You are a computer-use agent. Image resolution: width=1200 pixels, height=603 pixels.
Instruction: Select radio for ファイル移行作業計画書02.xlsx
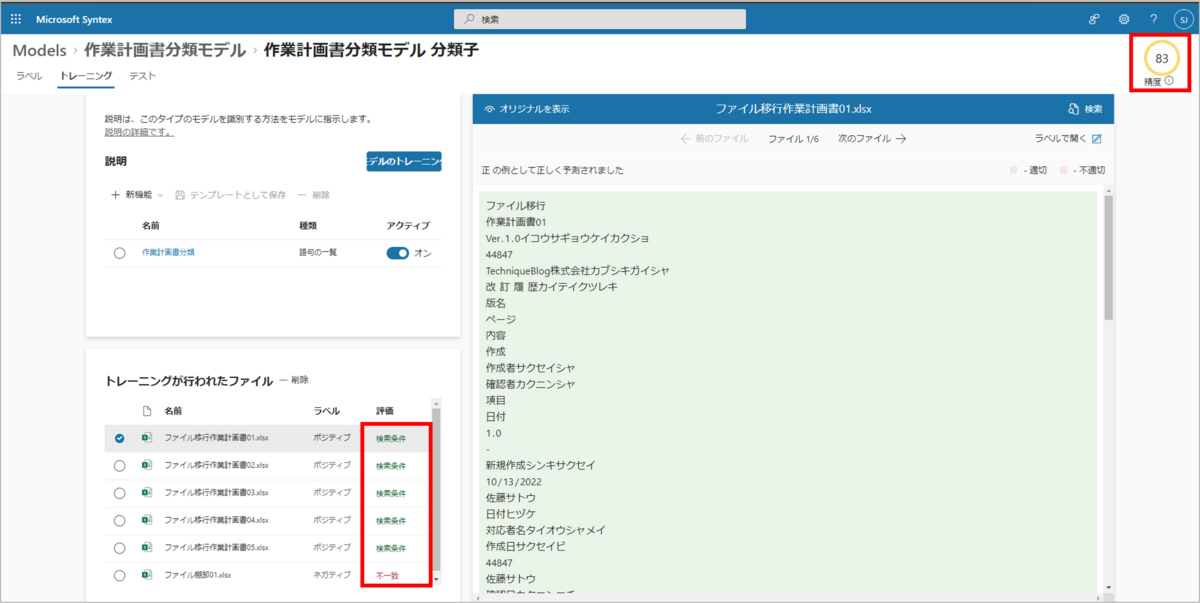120,465
